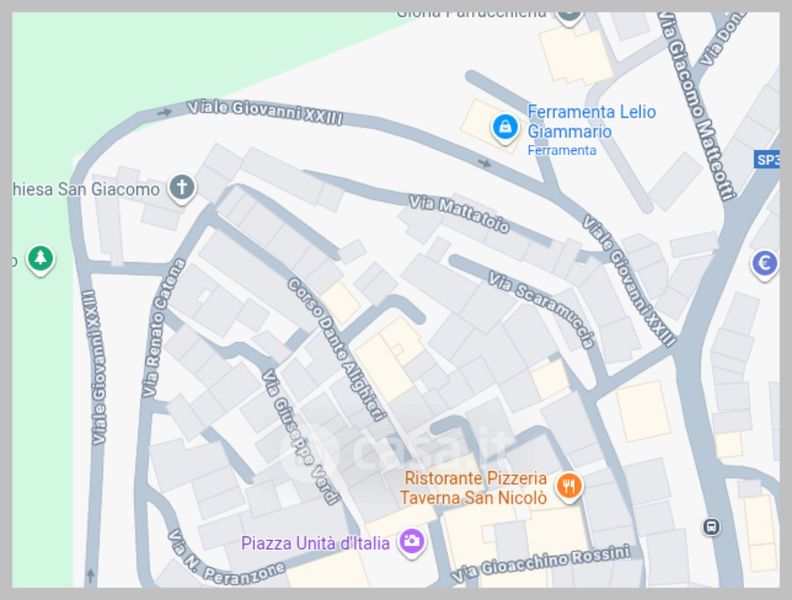Click the Via Renato Catena street label
Viewport: 792px width, 600px height.
164,328
